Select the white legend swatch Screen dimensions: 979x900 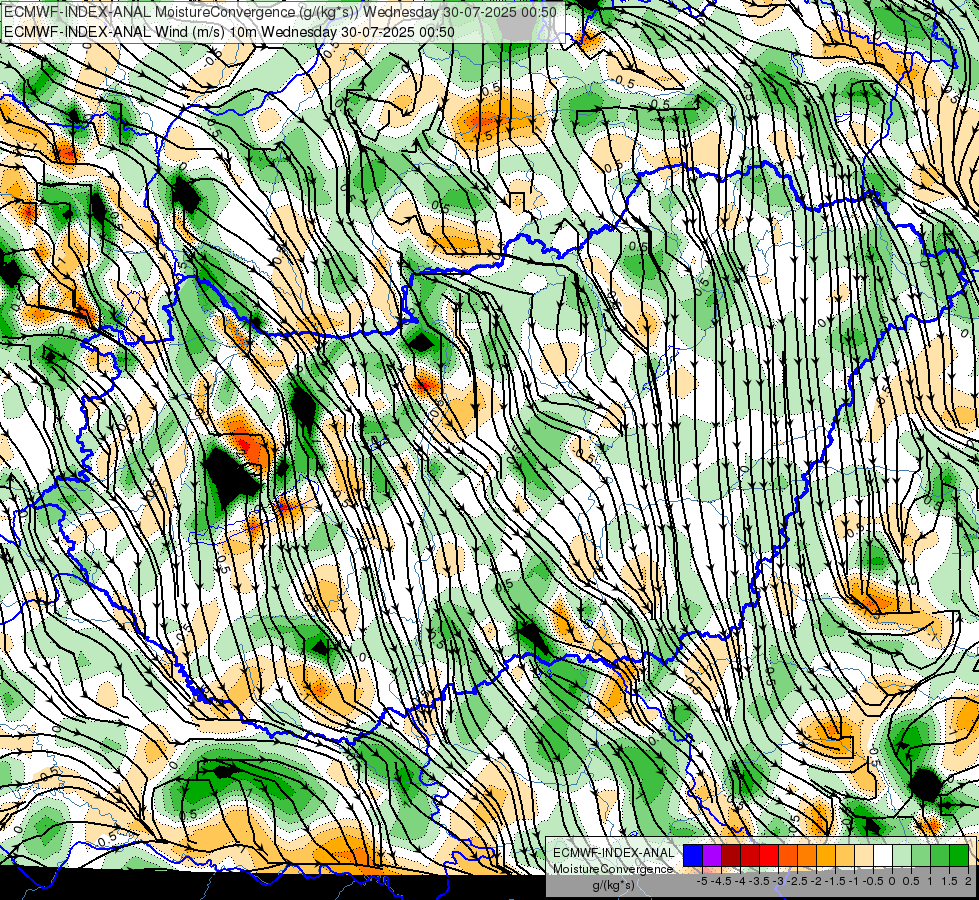click(883, 856)
